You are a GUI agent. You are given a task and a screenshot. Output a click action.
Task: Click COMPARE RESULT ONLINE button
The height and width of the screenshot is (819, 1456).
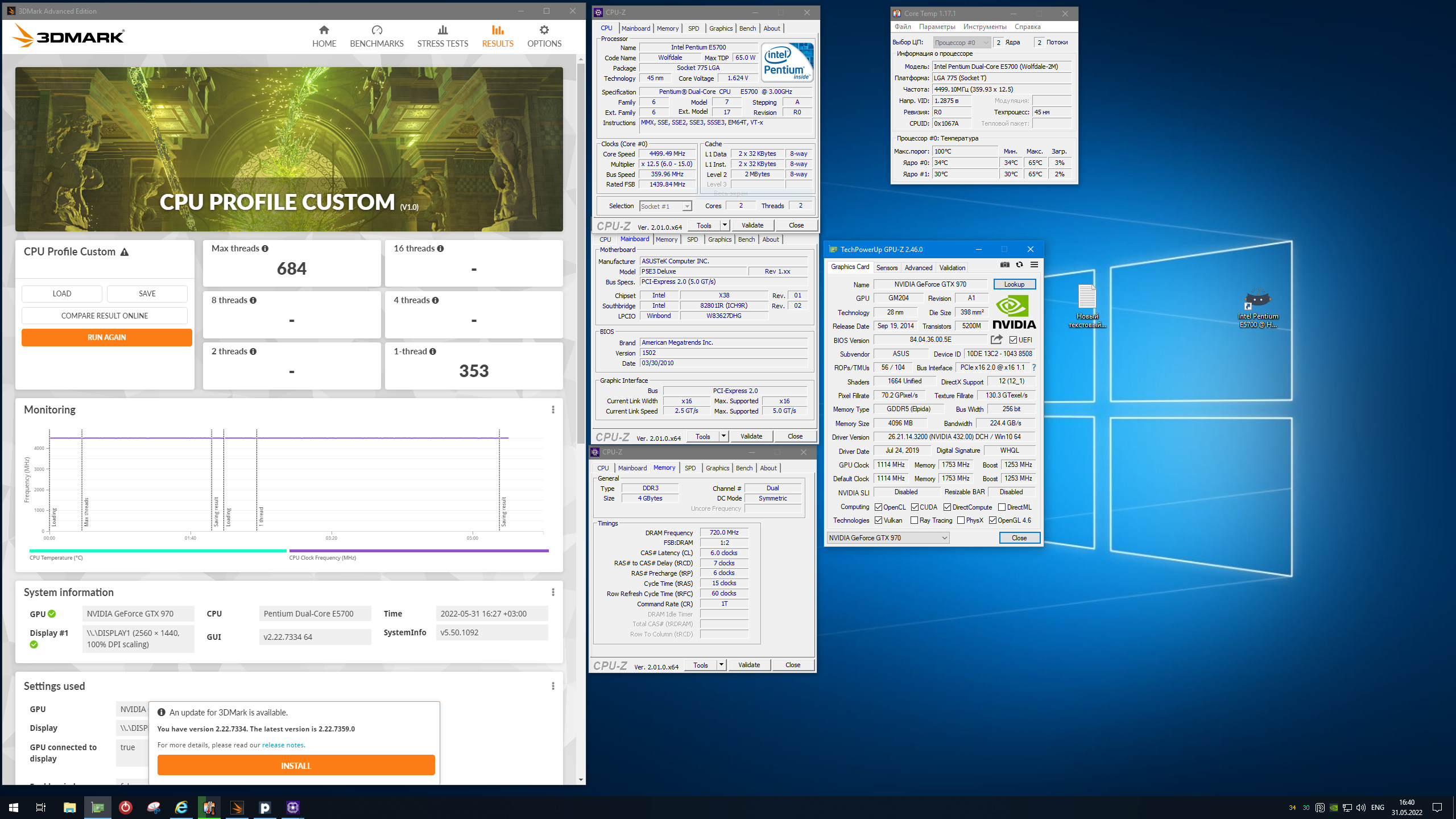(x=105, y=316)
